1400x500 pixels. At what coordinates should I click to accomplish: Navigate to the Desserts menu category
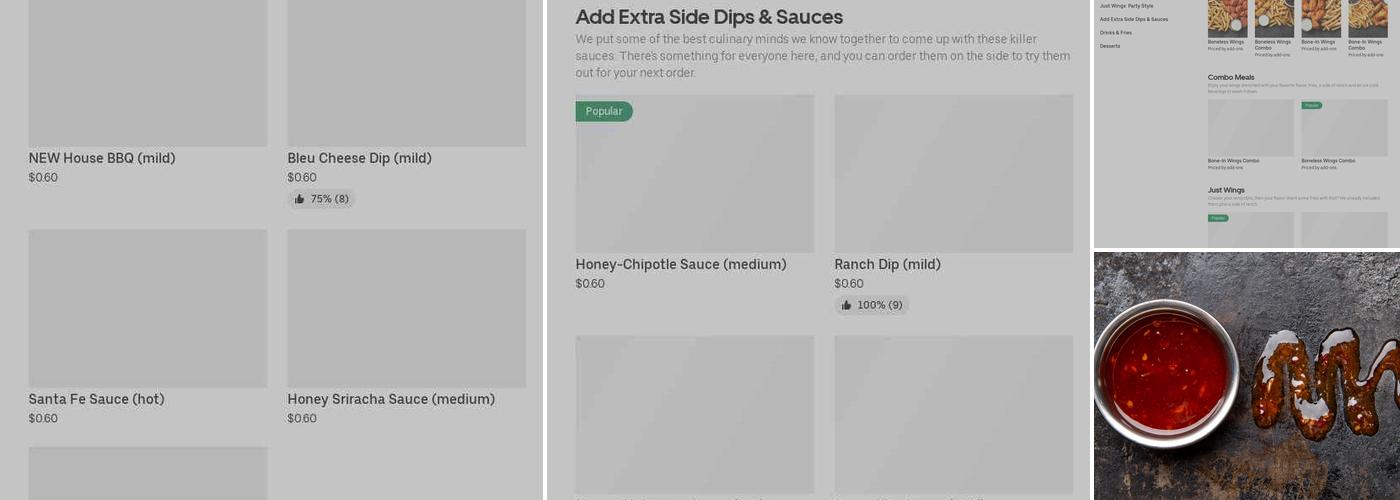(1110, 46)
